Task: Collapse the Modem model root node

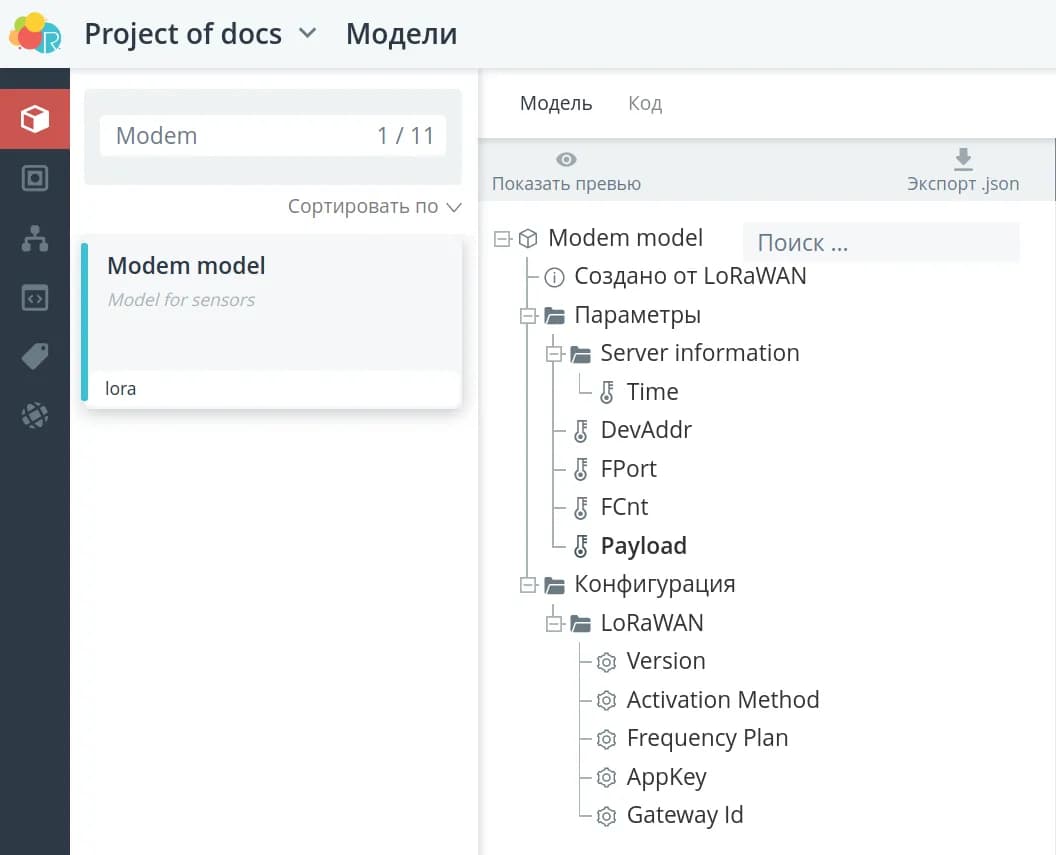Action: (502, 239)
